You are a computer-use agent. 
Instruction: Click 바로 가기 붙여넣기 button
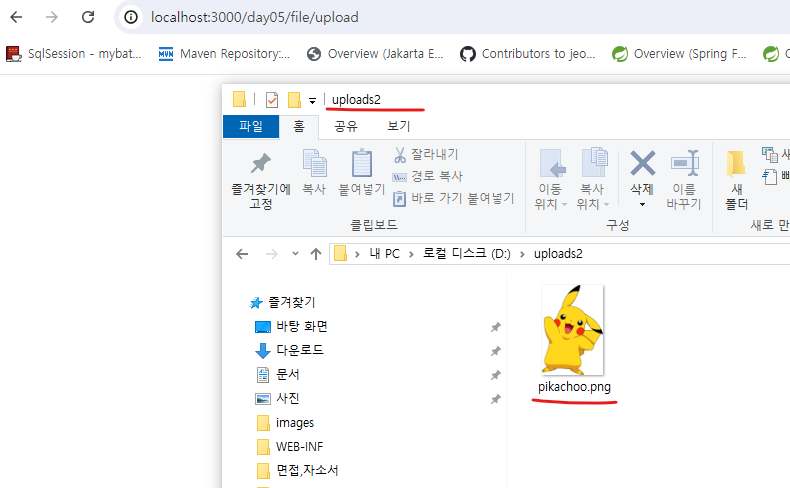453,198
